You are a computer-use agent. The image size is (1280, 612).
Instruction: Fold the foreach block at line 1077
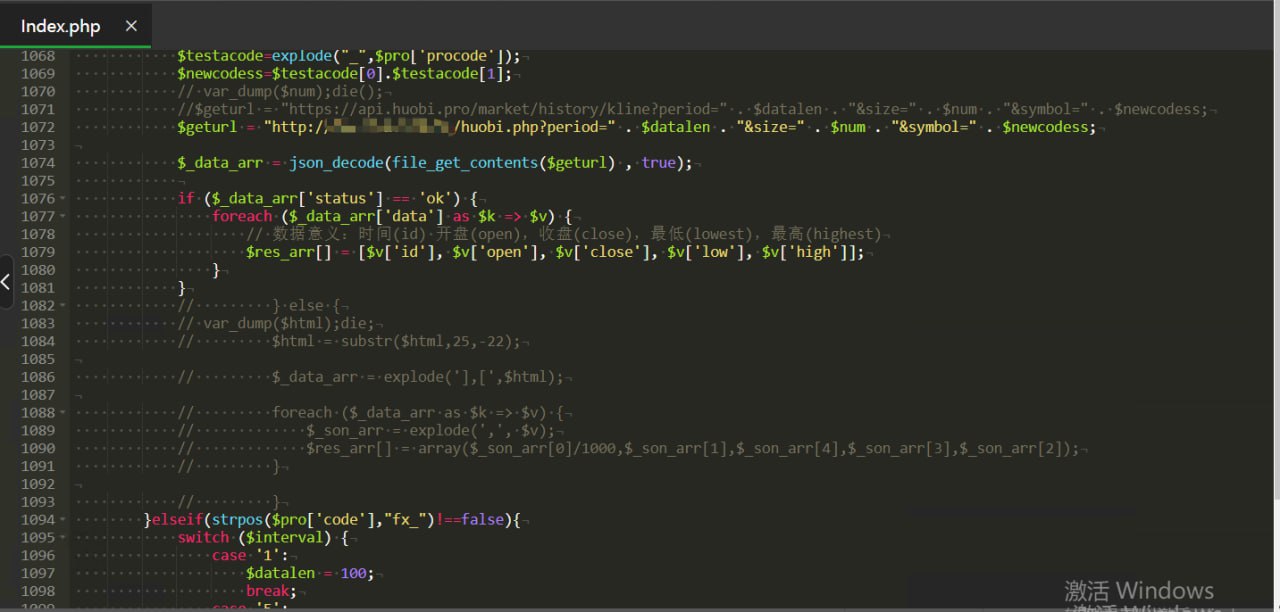tap(63, 216)
